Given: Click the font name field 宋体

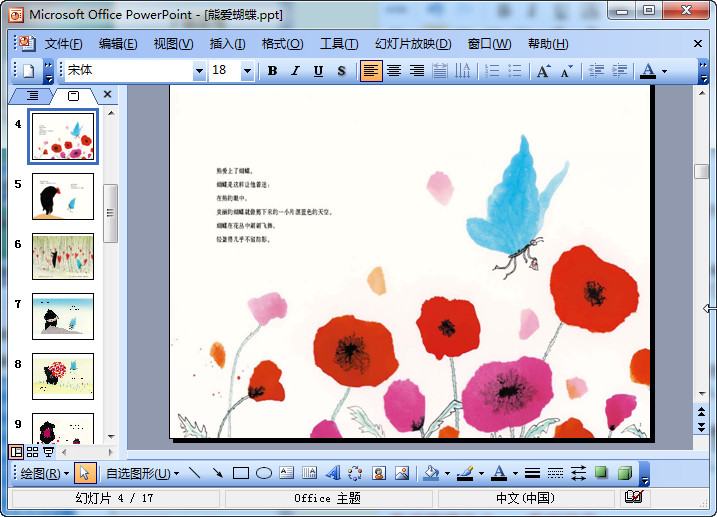Looking at the screenshot, I should point(129,71).
